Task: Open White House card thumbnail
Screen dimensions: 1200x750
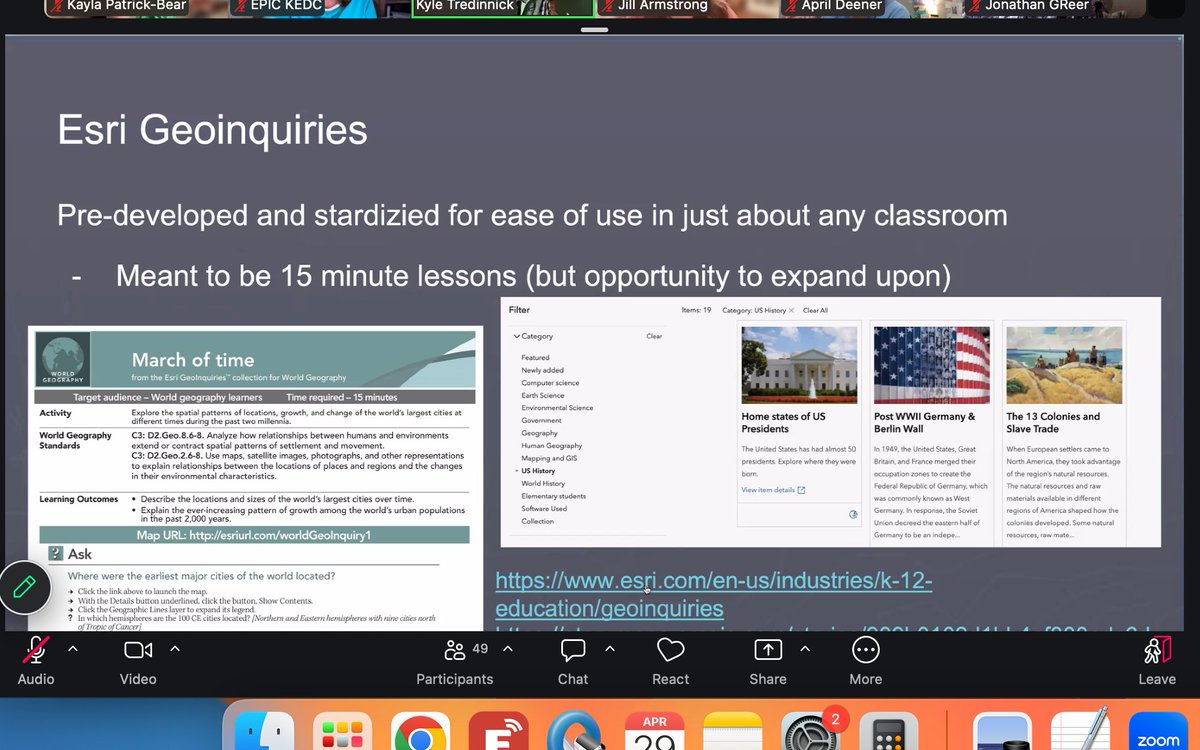Action: coord(799,365)
